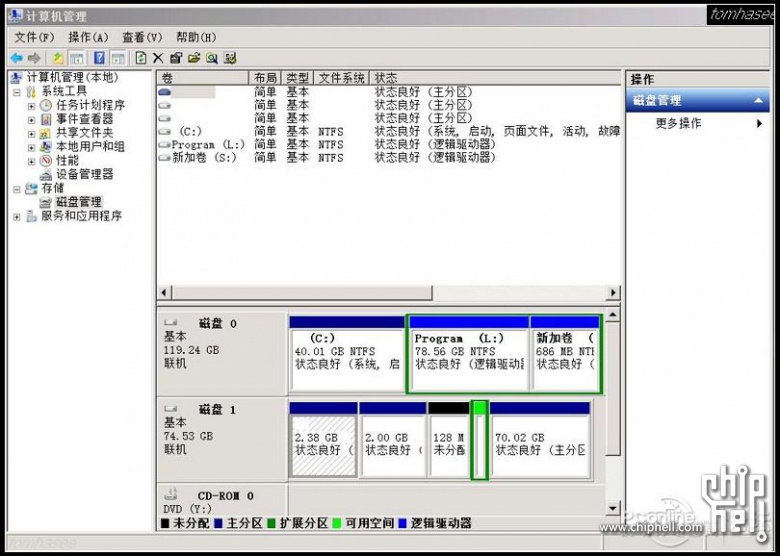Select the Program (L:) 78.56 GB partition
780x556 pixels.
469,354
